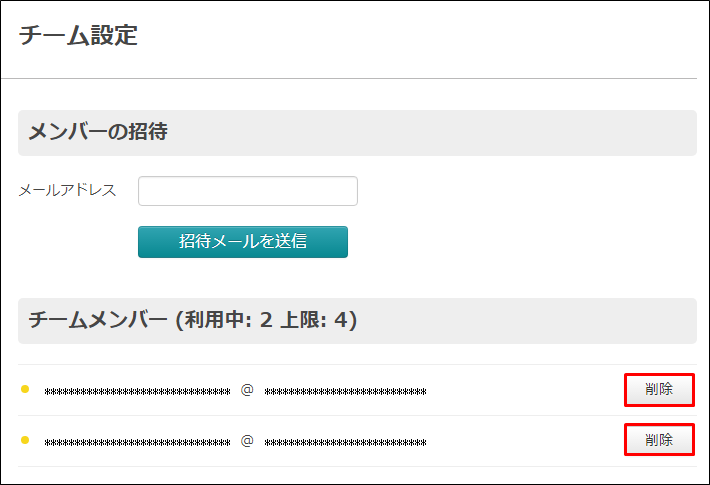Select the second member's masked username
Viewport: 710px width, 485px height.
click(138, 442)
